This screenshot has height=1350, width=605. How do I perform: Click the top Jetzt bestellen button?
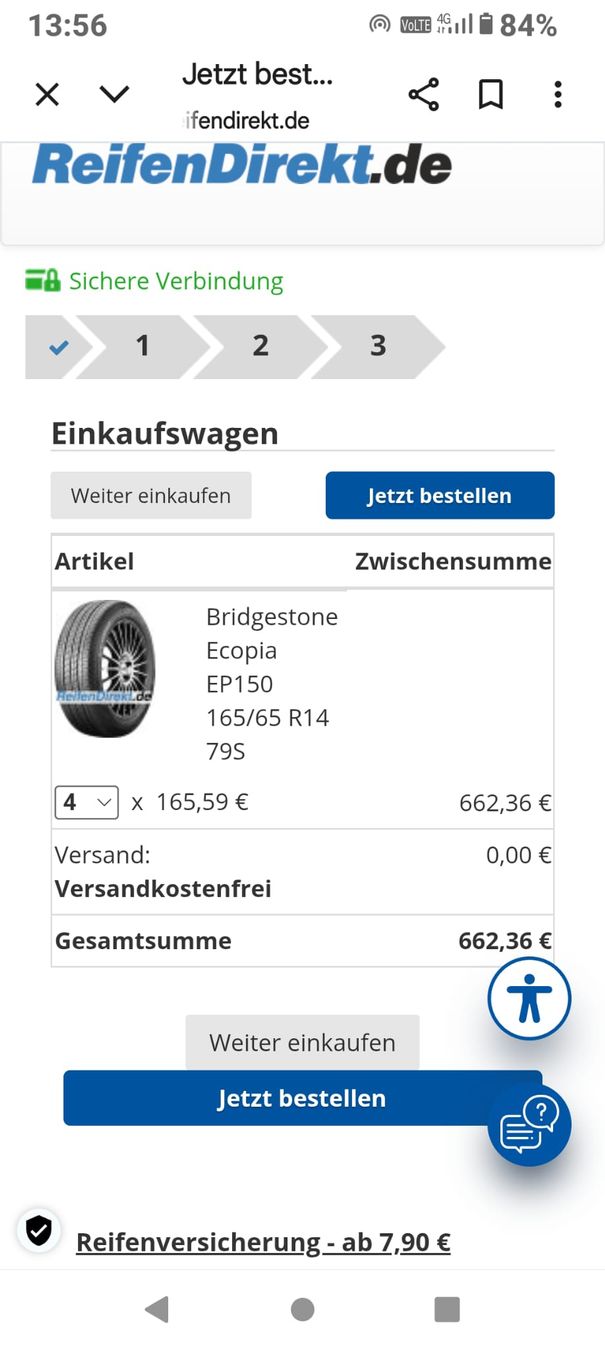pos(439,496)
